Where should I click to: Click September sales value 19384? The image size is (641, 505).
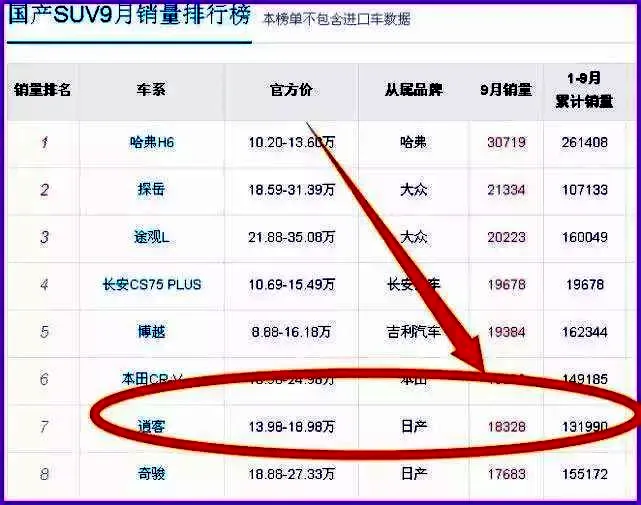(x=507, y=332)
